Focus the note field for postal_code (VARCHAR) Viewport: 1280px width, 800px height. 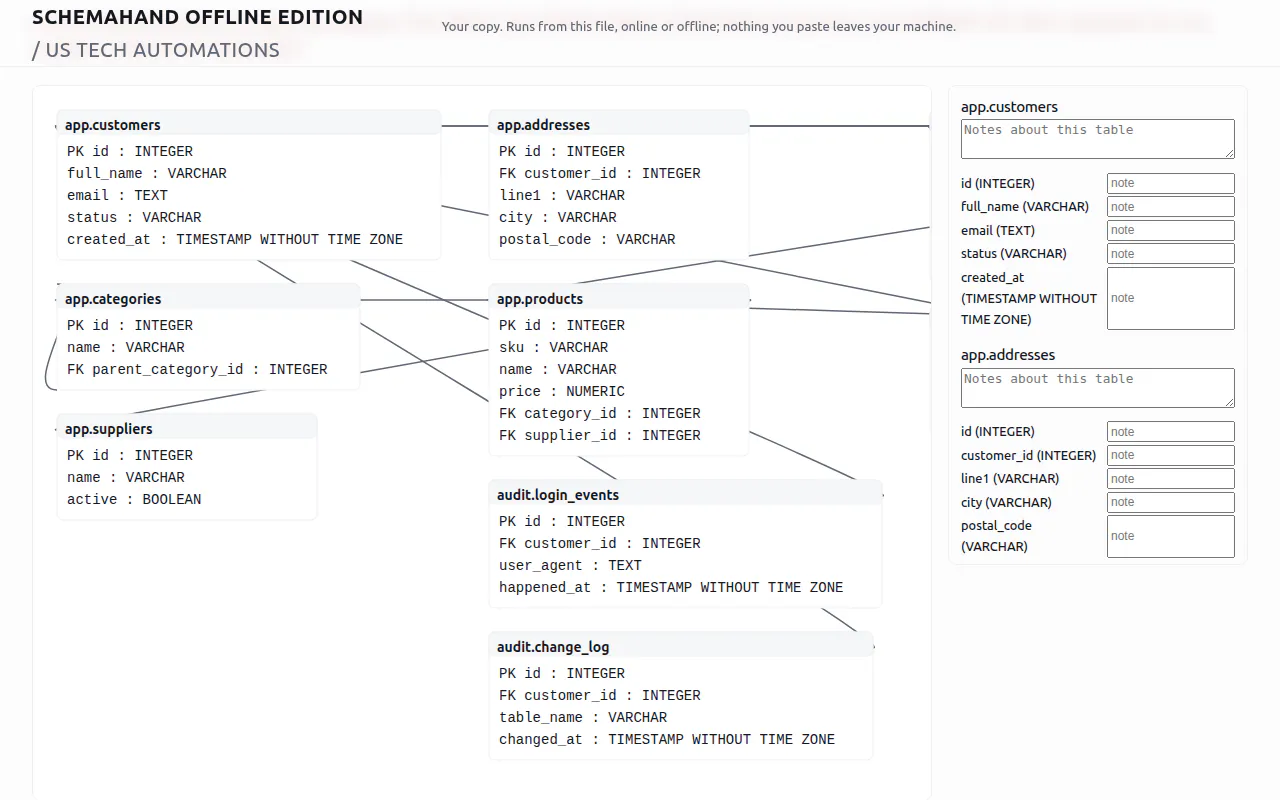tap(1171, 536)
